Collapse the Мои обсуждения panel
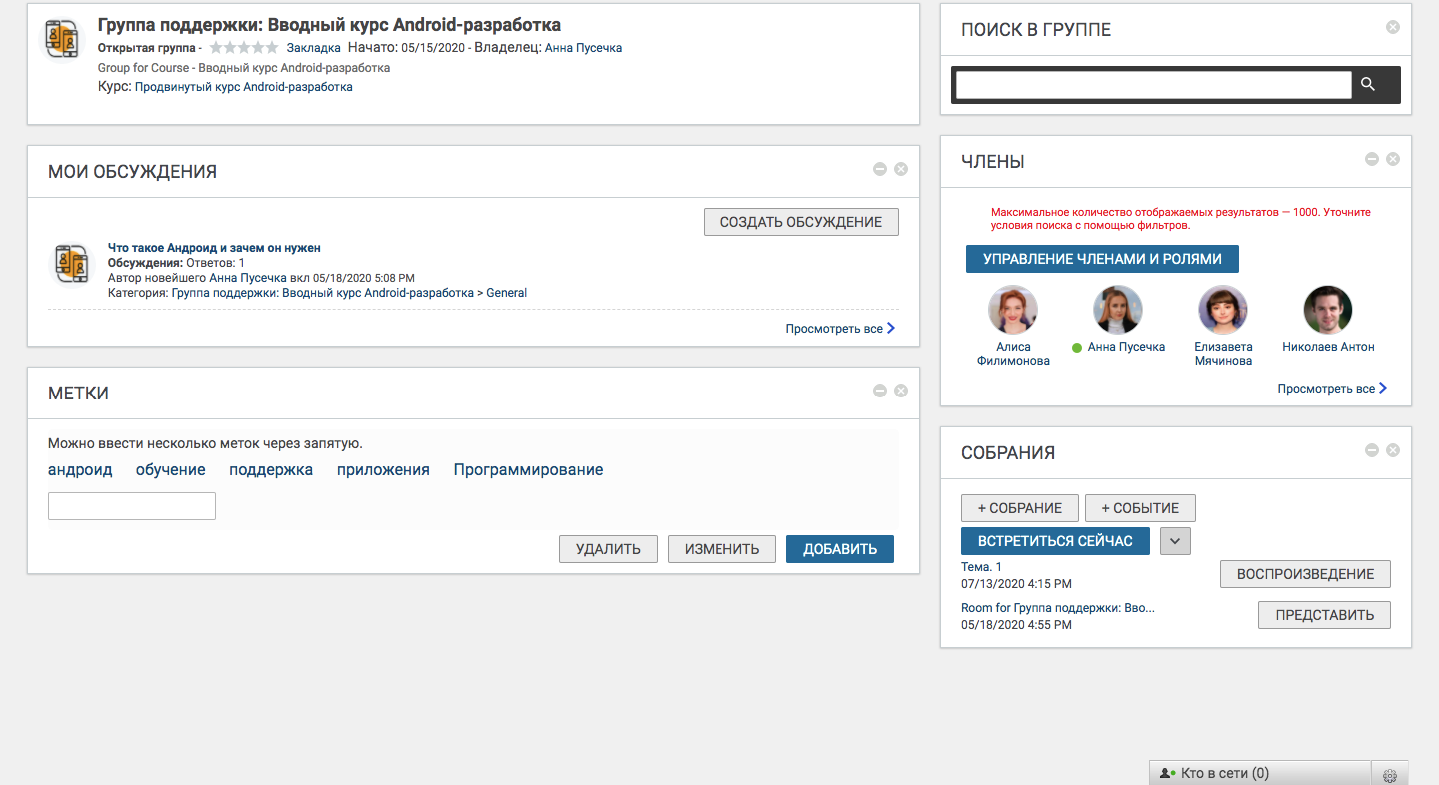The height and width of the screenshot is (785, 1439). click(x=880, y=170)
